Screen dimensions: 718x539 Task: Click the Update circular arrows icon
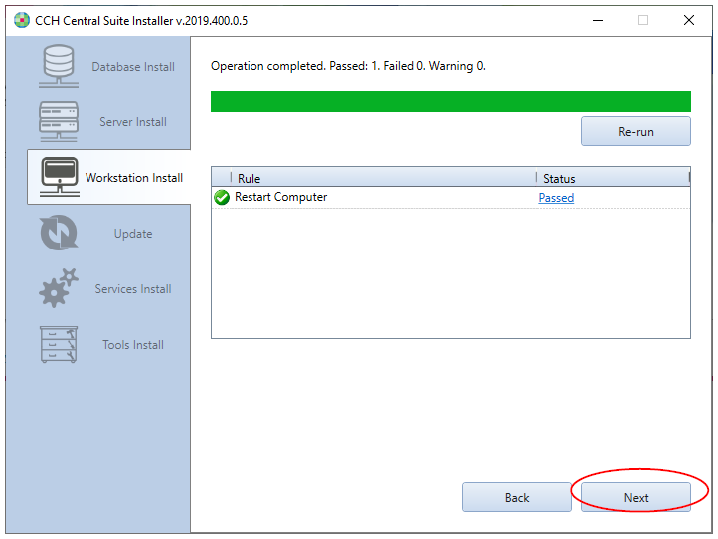point(59,233)
